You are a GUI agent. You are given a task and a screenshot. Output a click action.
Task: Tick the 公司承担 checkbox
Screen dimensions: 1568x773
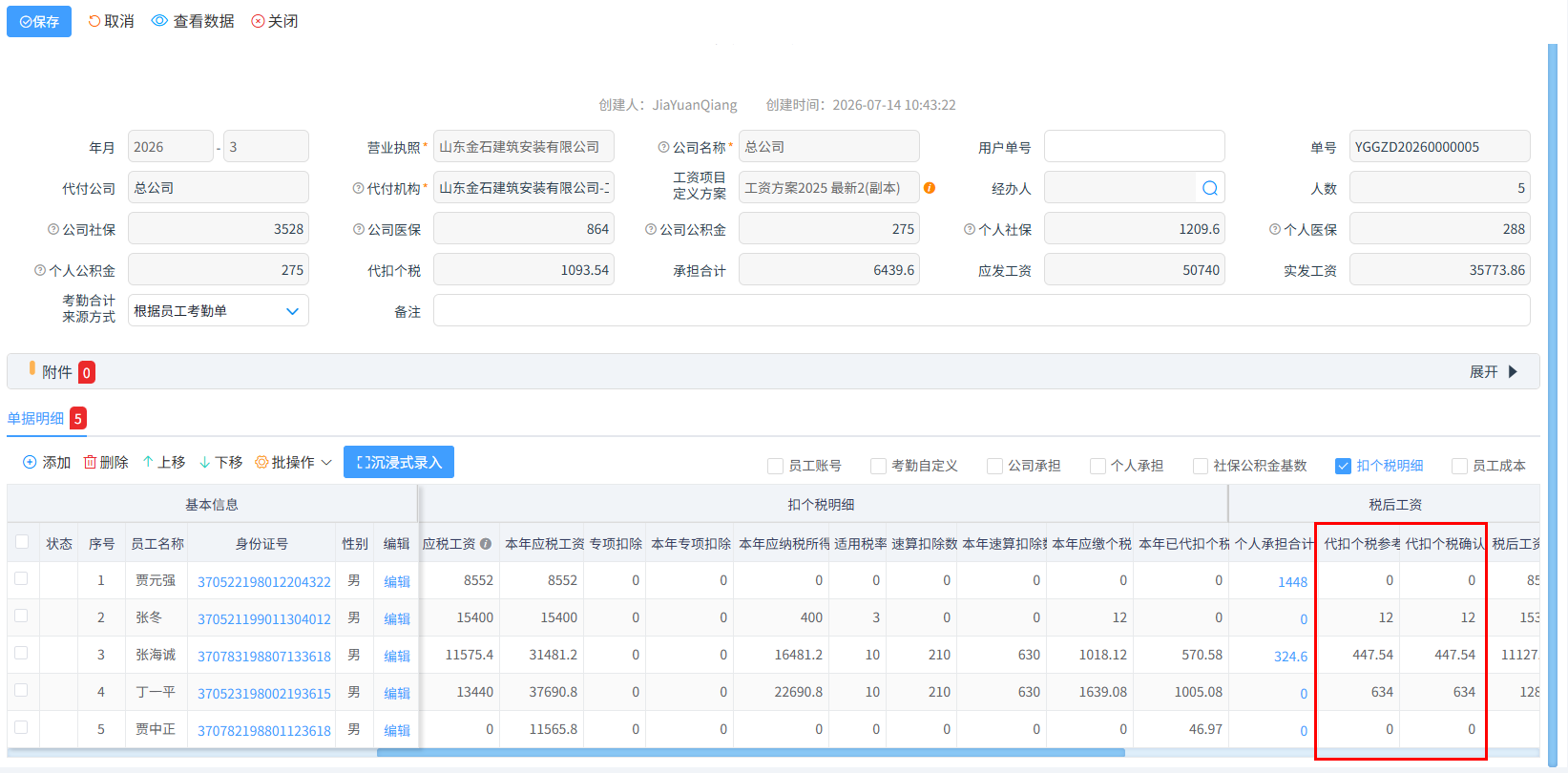pos(994,466)
